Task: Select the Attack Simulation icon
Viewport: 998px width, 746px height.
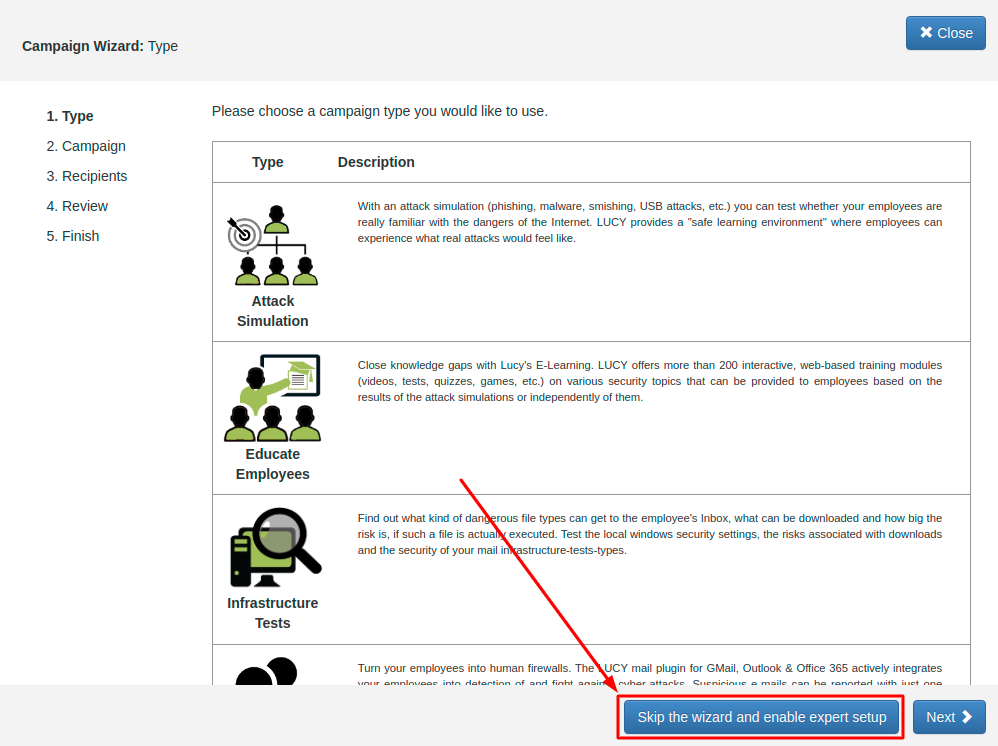Action: 272,245
